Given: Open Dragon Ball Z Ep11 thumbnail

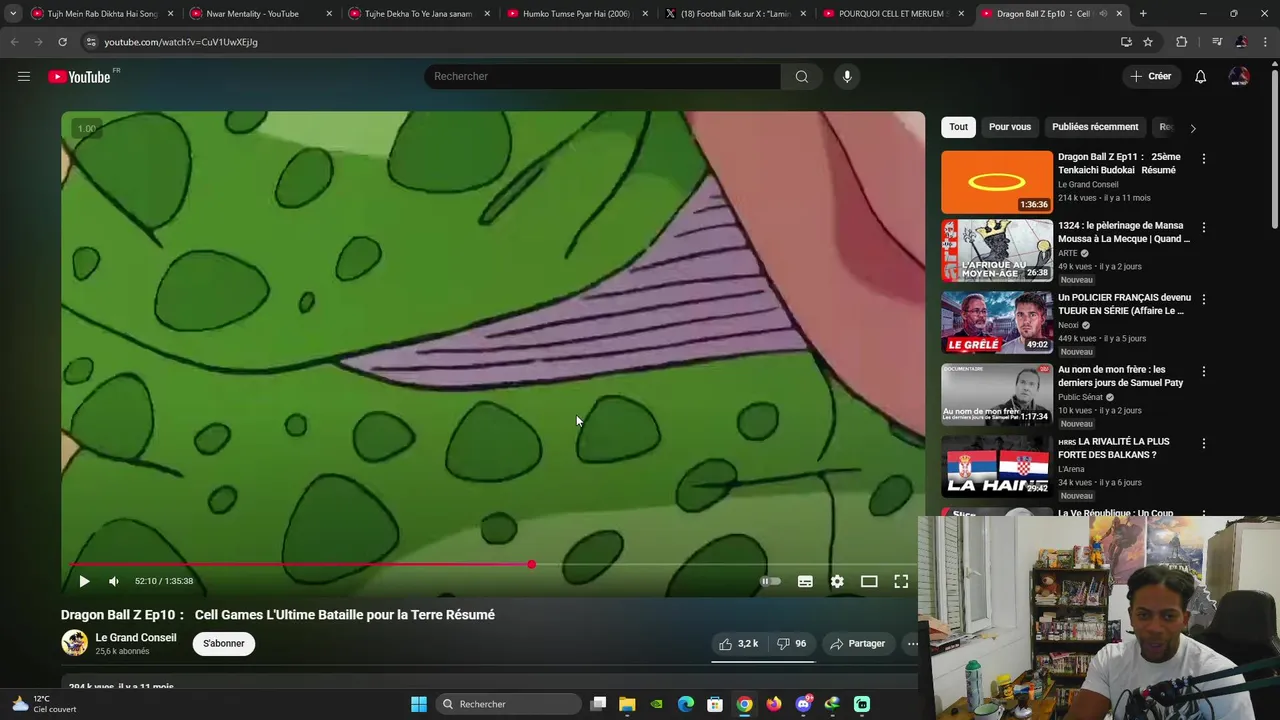Looking at the screenshot, I should (x=997, y=182).
